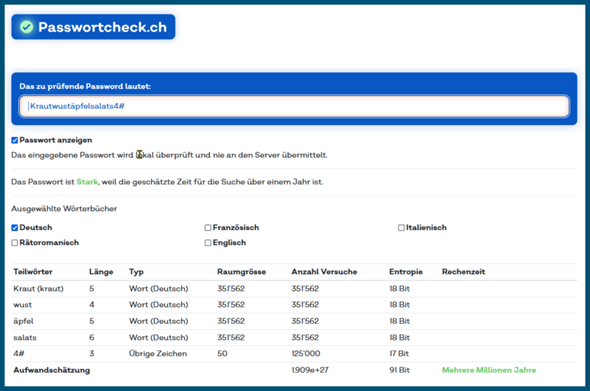Open the Passwortcheck.ch home banner
590x391 pixels.
click(x=93, y=27)
